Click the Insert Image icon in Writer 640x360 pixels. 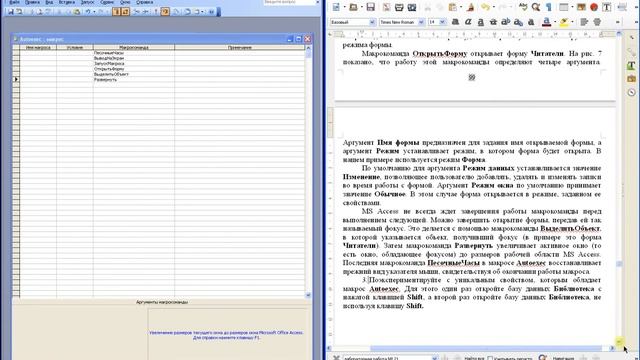pyautogui.click(x=581, y=7)
